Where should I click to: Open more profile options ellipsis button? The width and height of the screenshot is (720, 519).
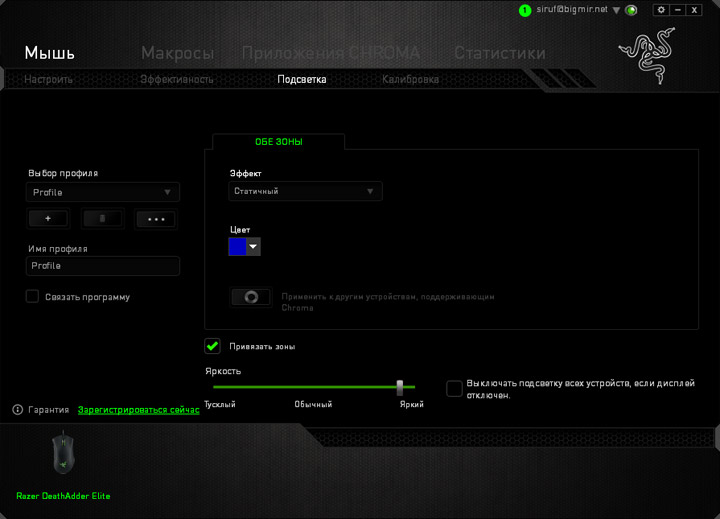tap(156, 219)
